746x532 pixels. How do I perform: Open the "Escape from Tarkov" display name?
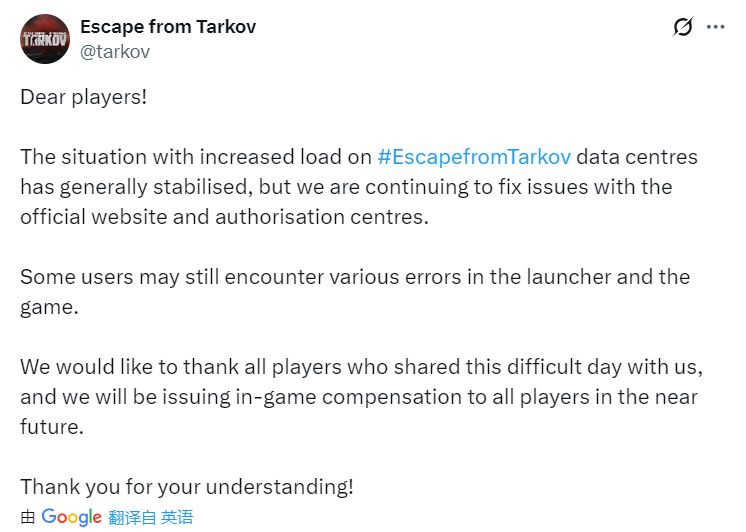[x=168, y=27]
